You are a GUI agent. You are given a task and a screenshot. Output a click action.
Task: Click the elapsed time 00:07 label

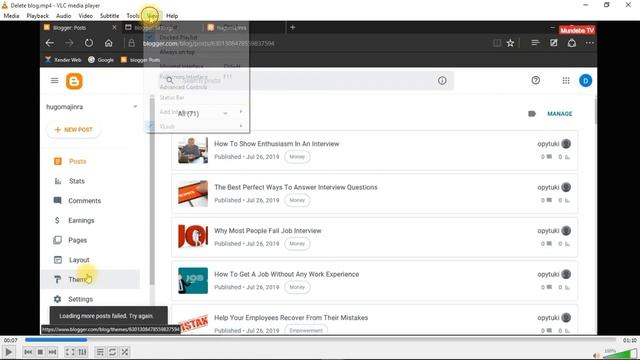click(11, 340)
